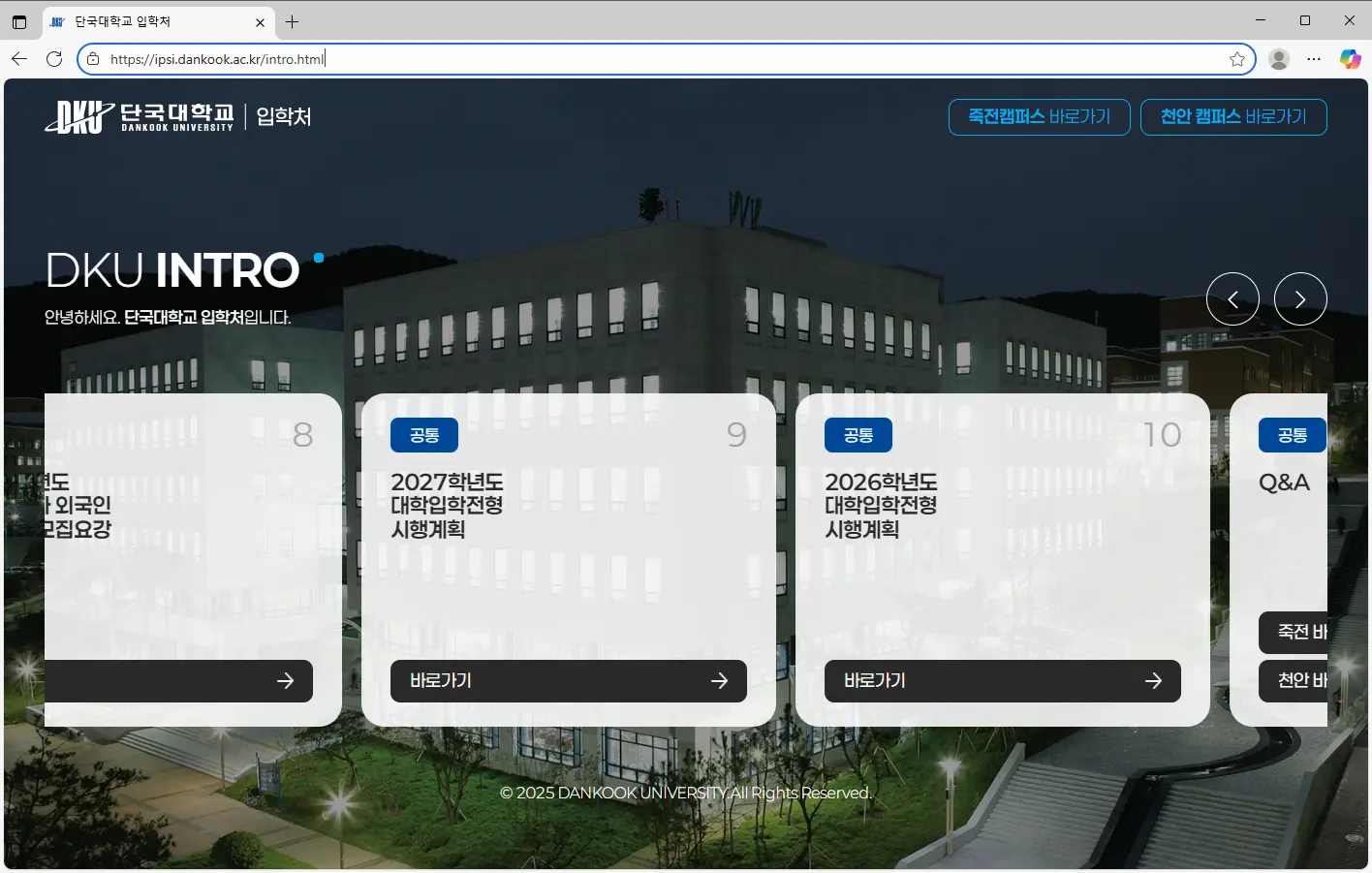Open the Copilot sidebar icon
The height and width of the screenshot is (873, 1372).
(x=1350, y=59)
